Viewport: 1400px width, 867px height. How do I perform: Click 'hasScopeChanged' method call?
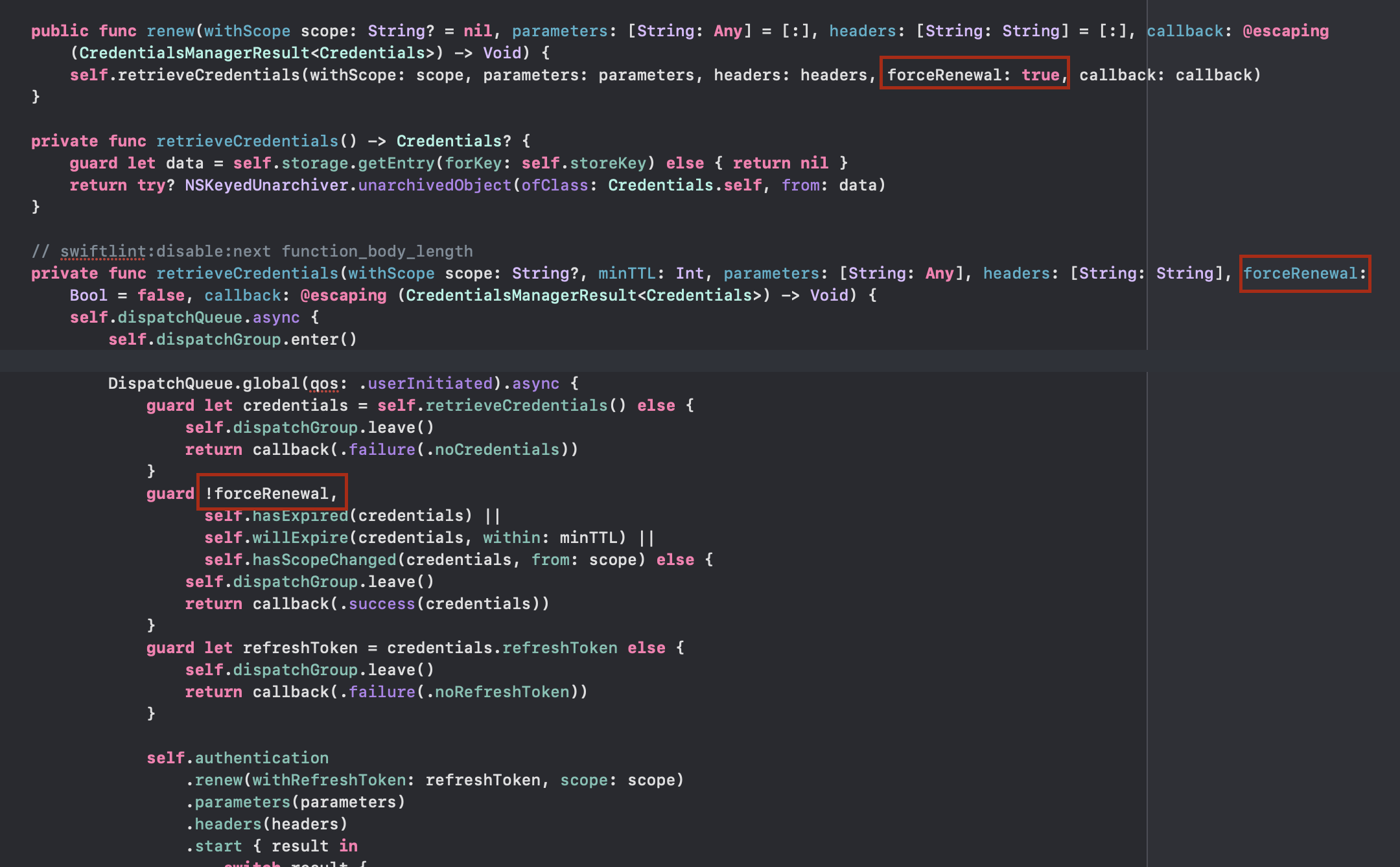(x=324, y=560)
